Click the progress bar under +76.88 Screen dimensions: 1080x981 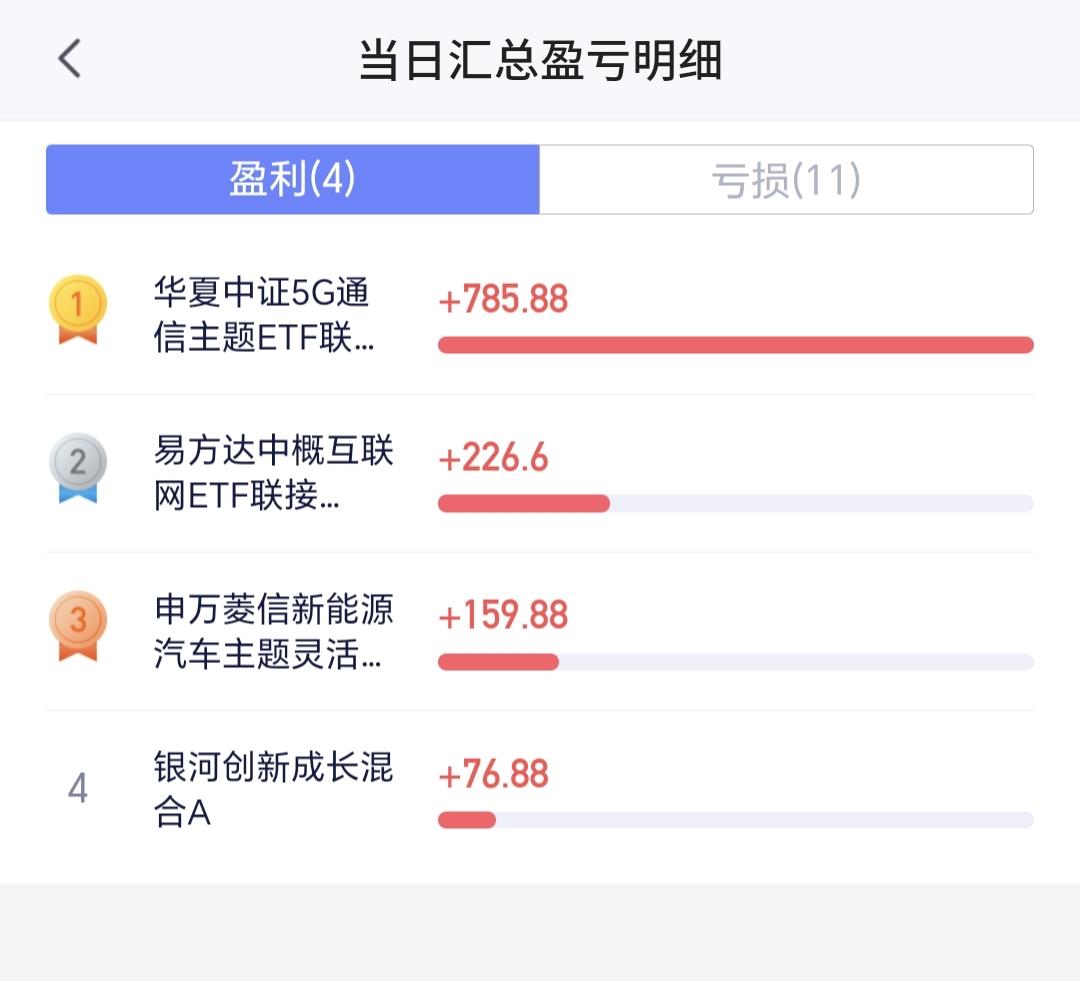735,820
